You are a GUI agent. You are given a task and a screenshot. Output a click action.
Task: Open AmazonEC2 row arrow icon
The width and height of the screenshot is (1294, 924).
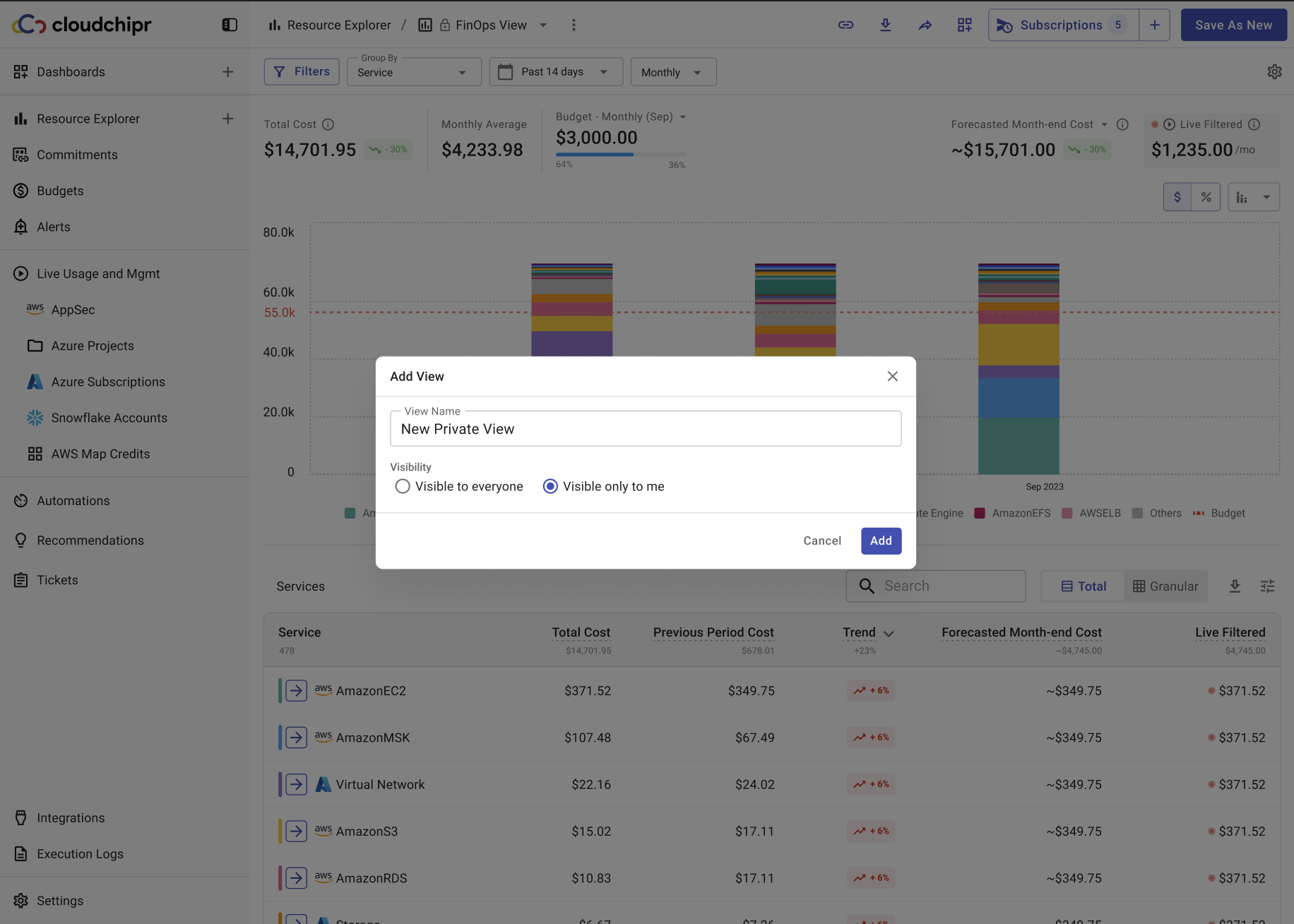pyautogui.click(x=297, y=690)
